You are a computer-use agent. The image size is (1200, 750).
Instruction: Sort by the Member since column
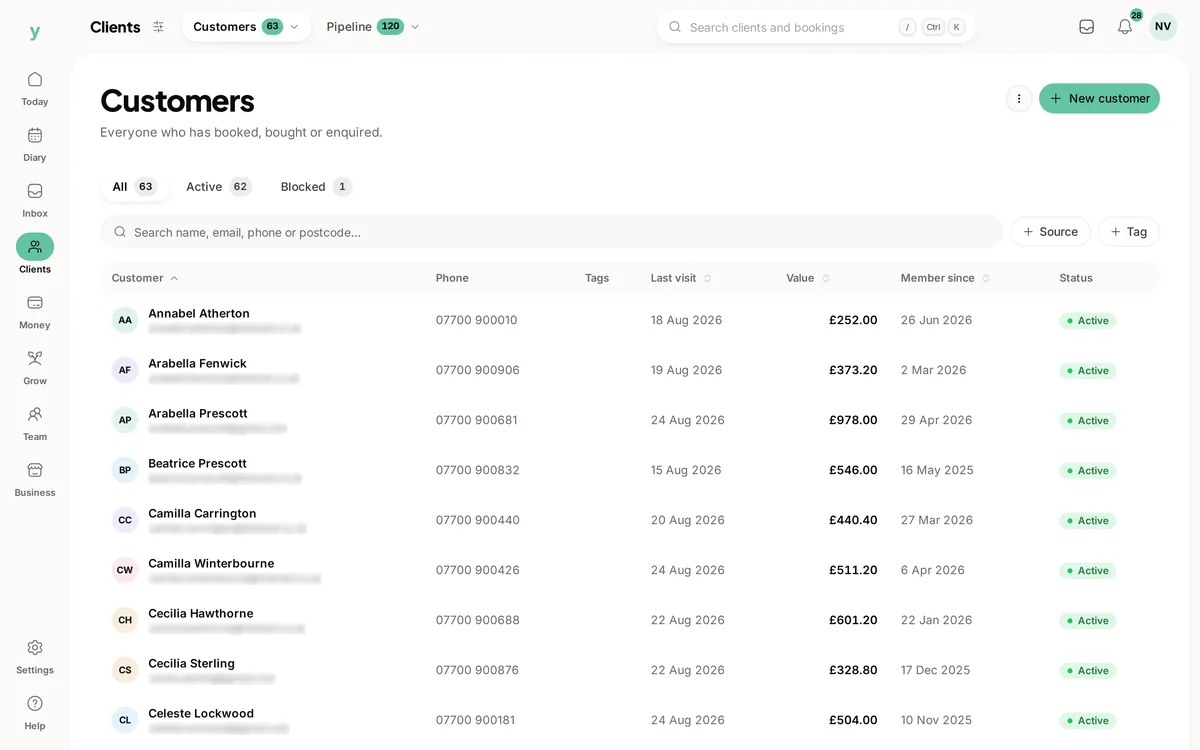[945, 278]
